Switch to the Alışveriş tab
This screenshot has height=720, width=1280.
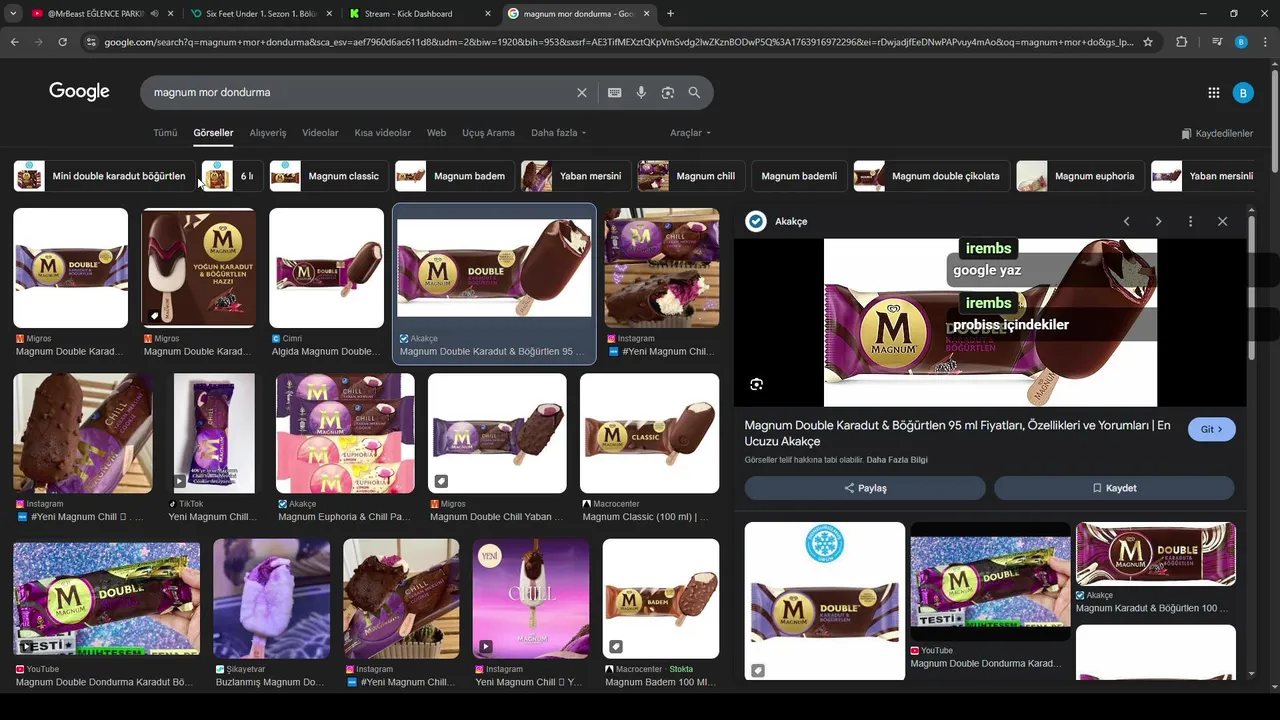coord(268,133)
